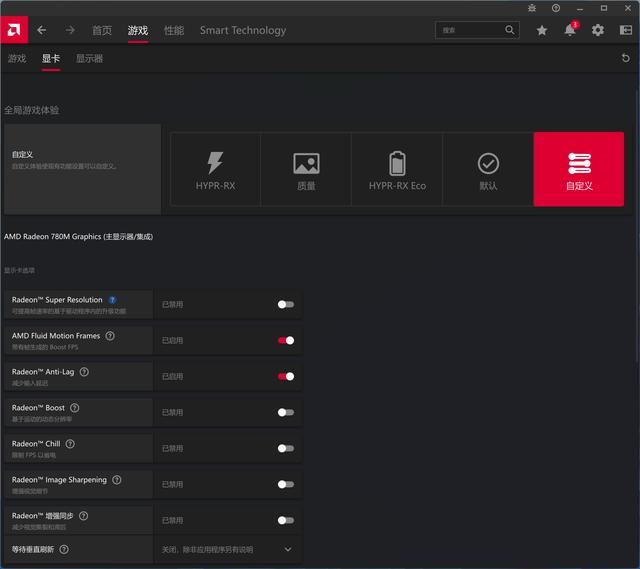
Task: Disable AMD Fluid Motion Frames toggle
Action: (x=286, y=340)
